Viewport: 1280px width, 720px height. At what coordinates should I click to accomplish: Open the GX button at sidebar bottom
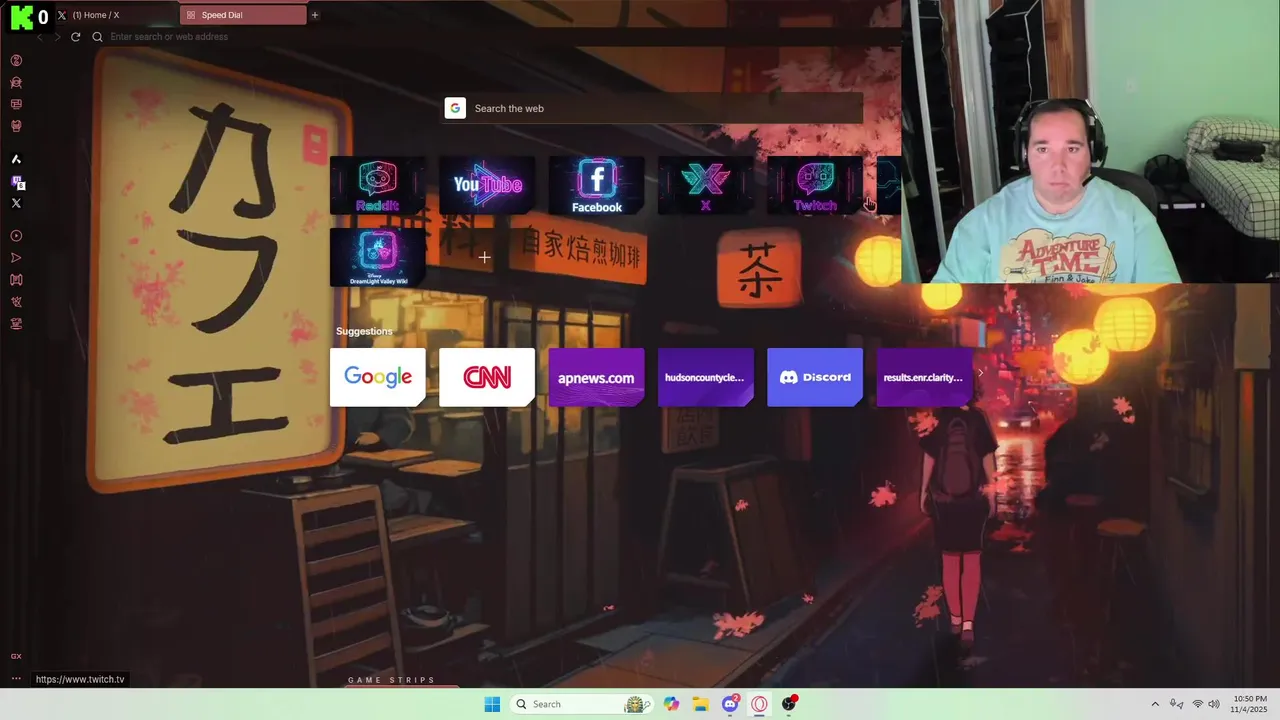pos(16,656)
